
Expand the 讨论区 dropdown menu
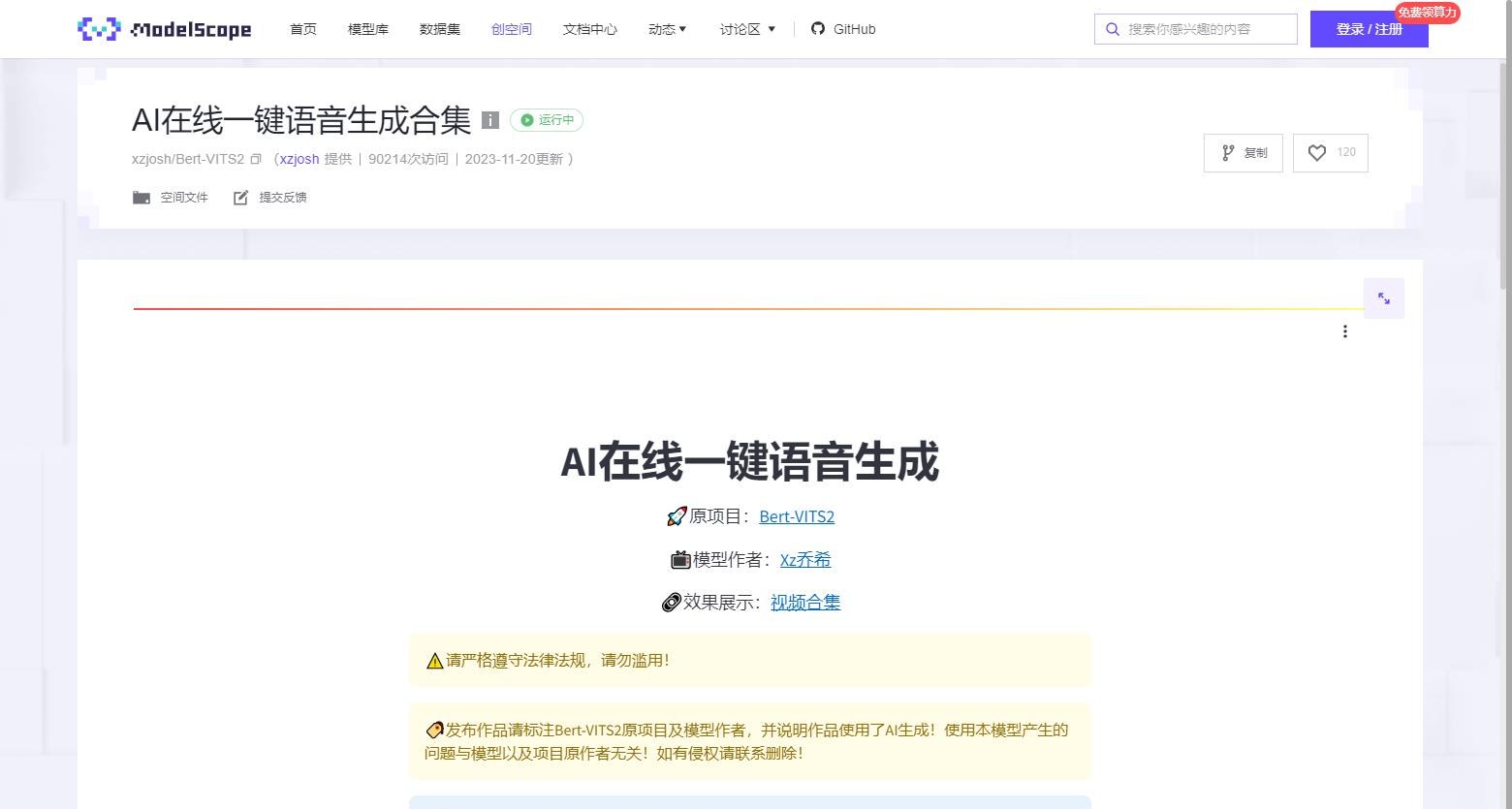click(747, 29)
